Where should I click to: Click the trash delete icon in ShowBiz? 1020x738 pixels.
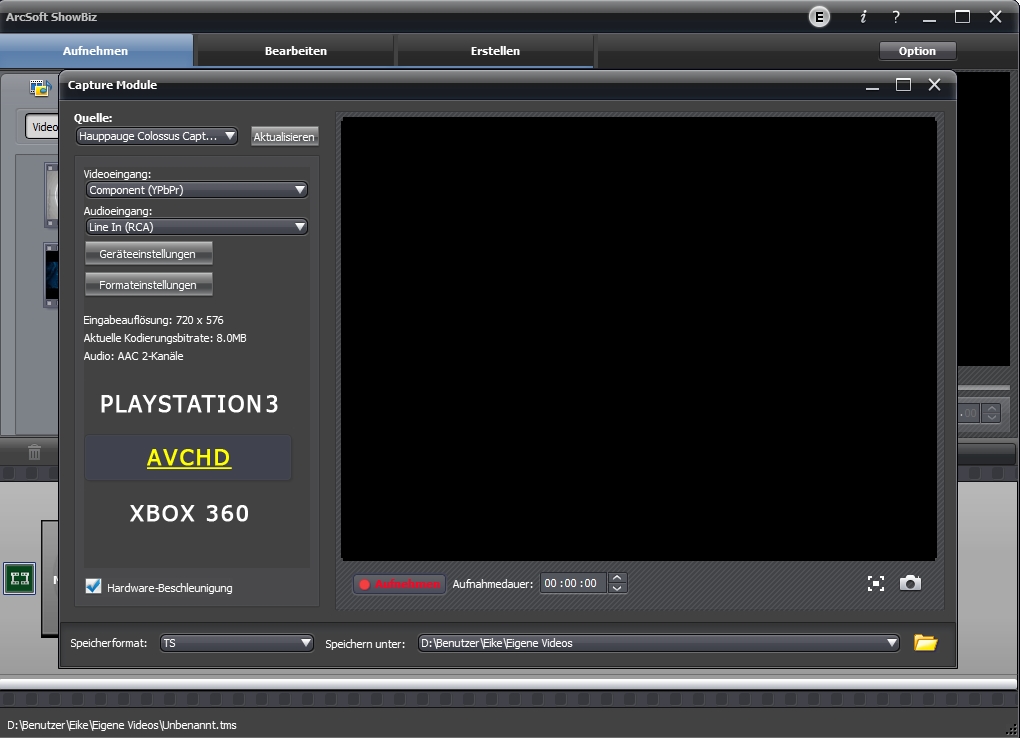point(34,452)
